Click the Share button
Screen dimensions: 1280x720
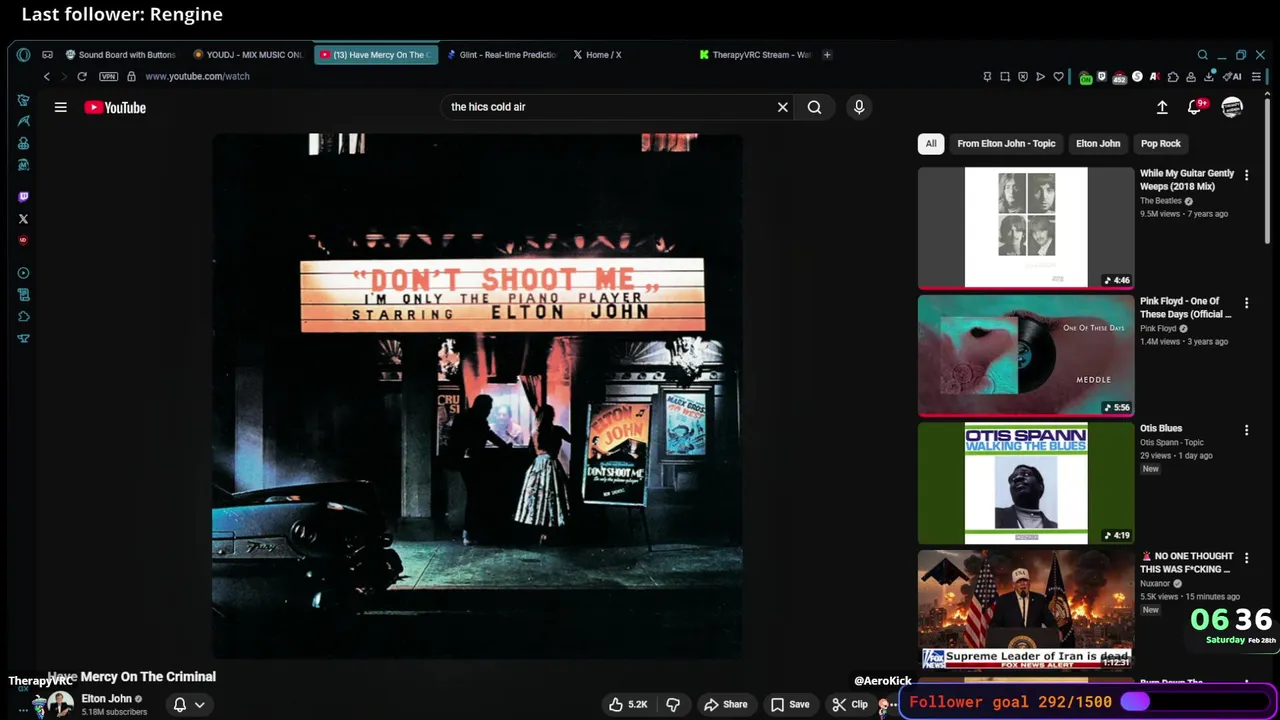click(725, 704)
